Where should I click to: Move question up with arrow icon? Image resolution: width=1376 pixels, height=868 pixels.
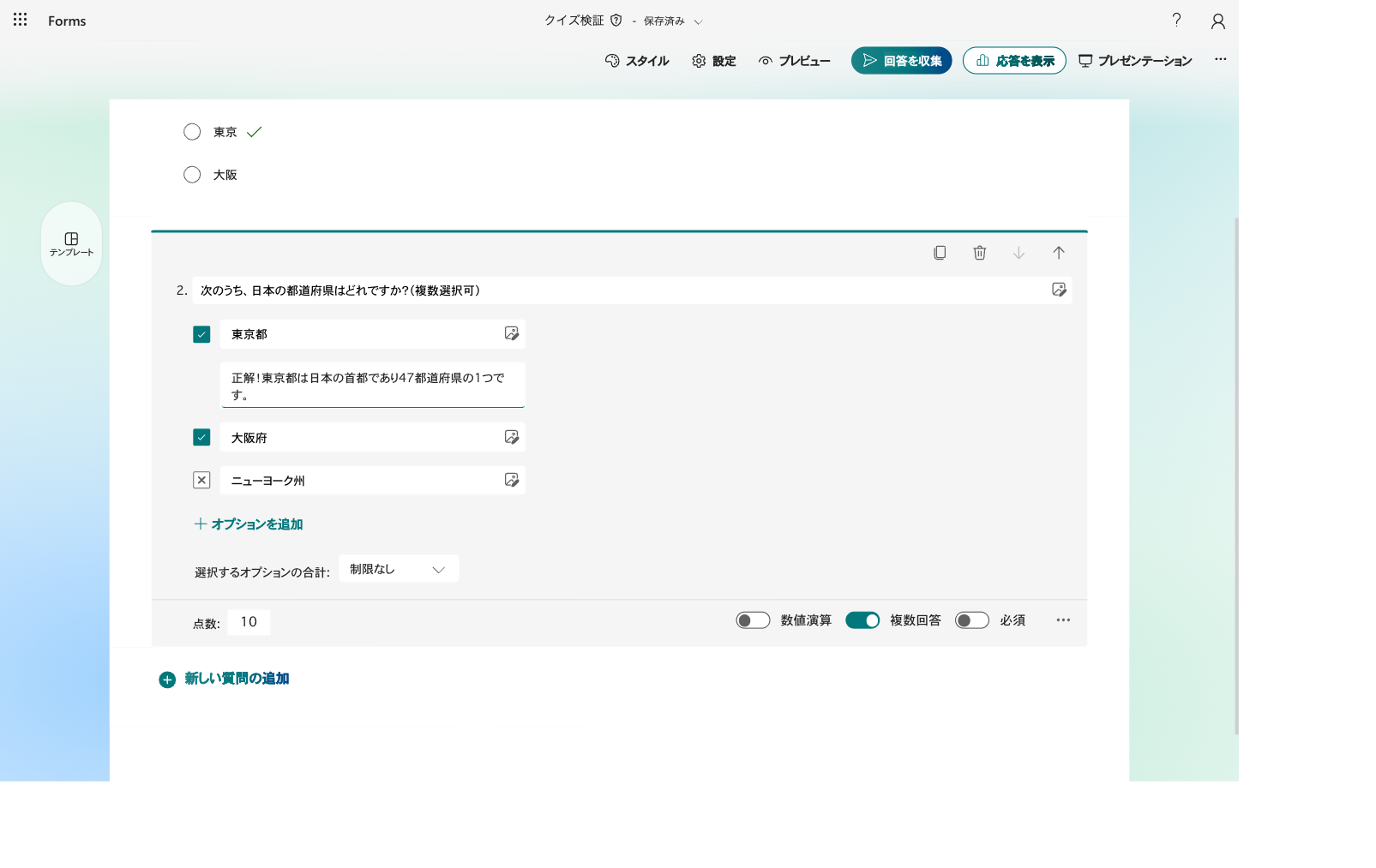pos(1059,253)
